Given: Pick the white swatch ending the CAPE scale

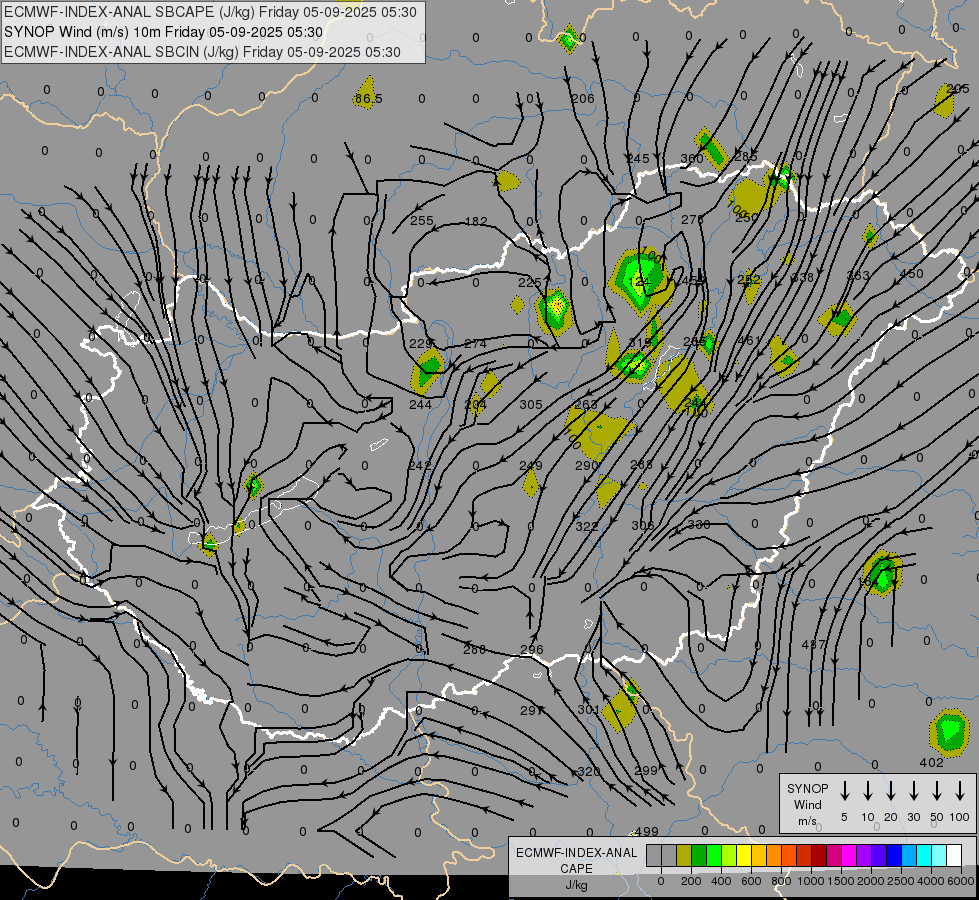Looking at the screenshot, I should 953,856.
